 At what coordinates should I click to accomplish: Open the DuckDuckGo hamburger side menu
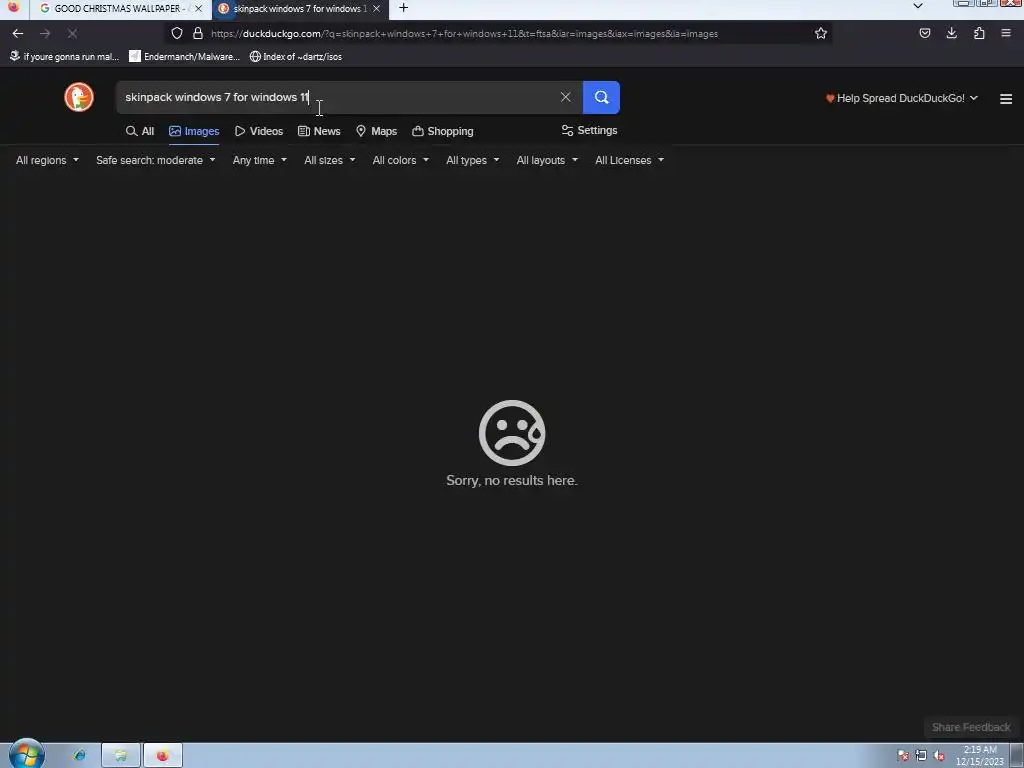click(x=1006, y=99)
